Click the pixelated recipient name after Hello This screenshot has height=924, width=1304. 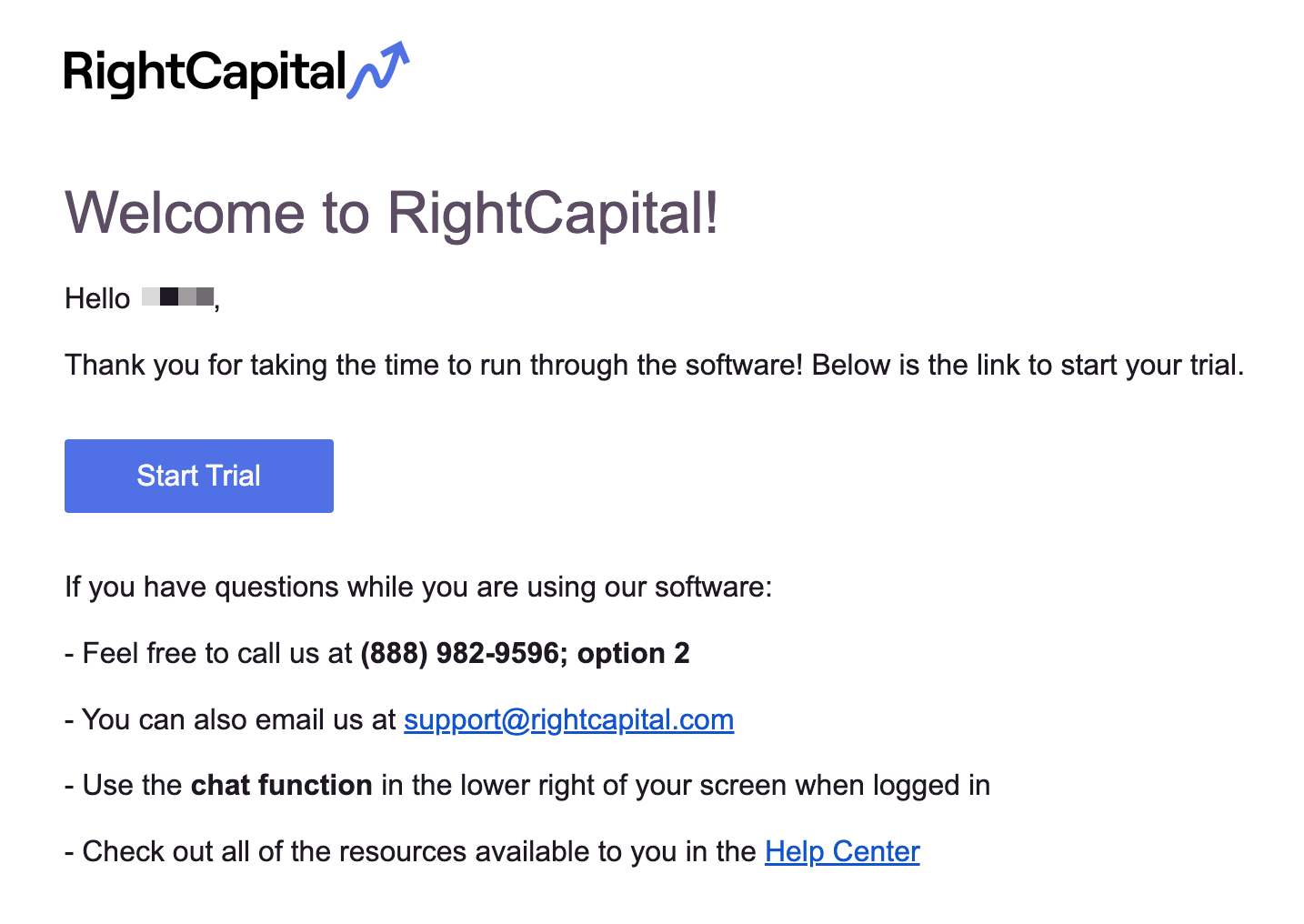178,296
